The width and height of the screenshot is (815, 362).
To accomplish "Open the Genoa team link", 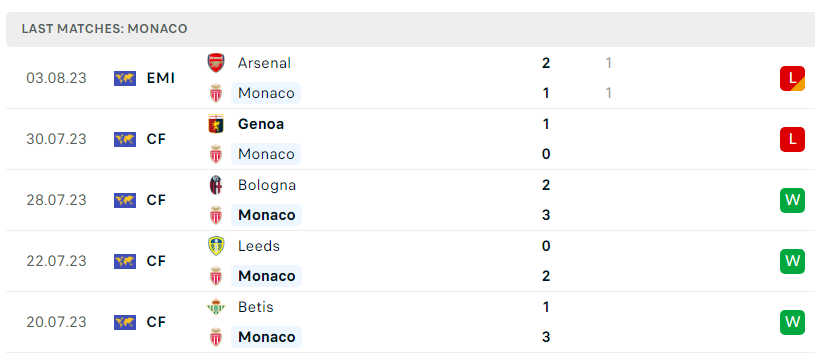I will pos(261,124).
